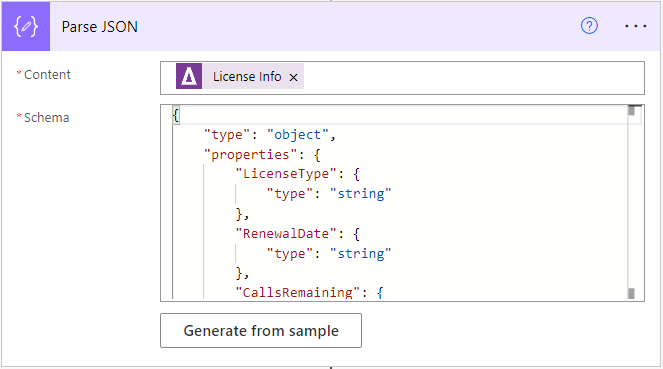Click "LicenseType" key in schema

[x=286, y=174]
